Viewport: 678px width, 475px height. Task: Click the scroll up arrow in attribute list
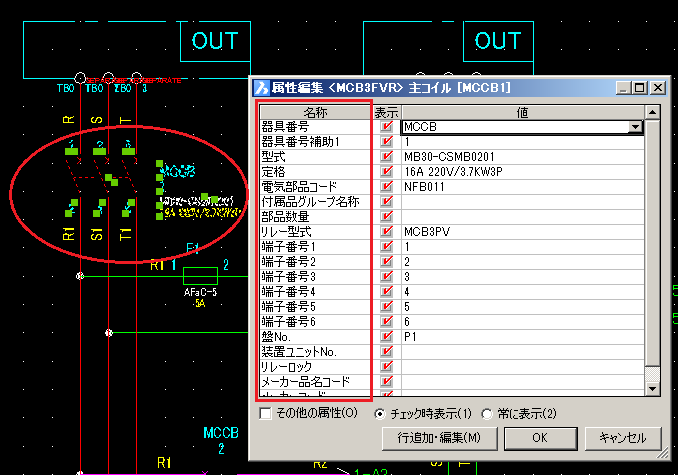652,113
